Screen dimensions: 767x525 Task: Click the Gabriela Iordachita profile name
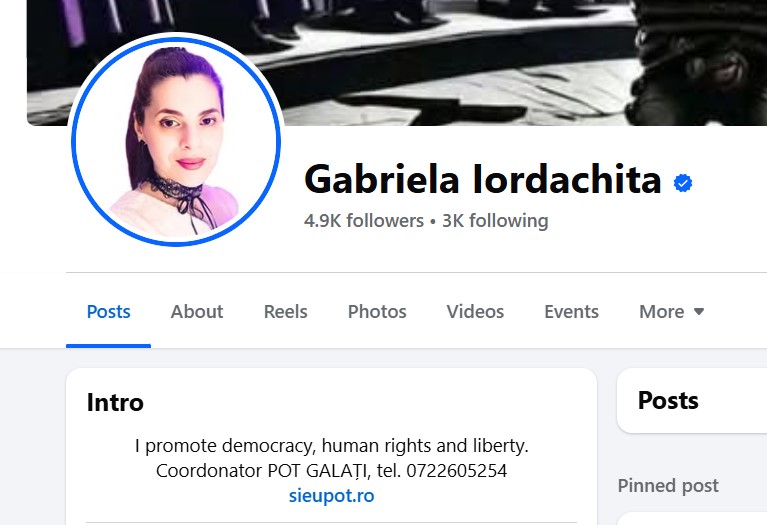click(483, 180)
